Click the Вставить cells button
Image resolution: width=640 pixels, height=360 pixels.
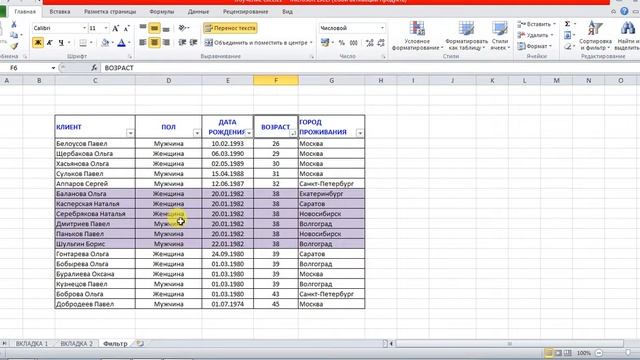(536, 24)
